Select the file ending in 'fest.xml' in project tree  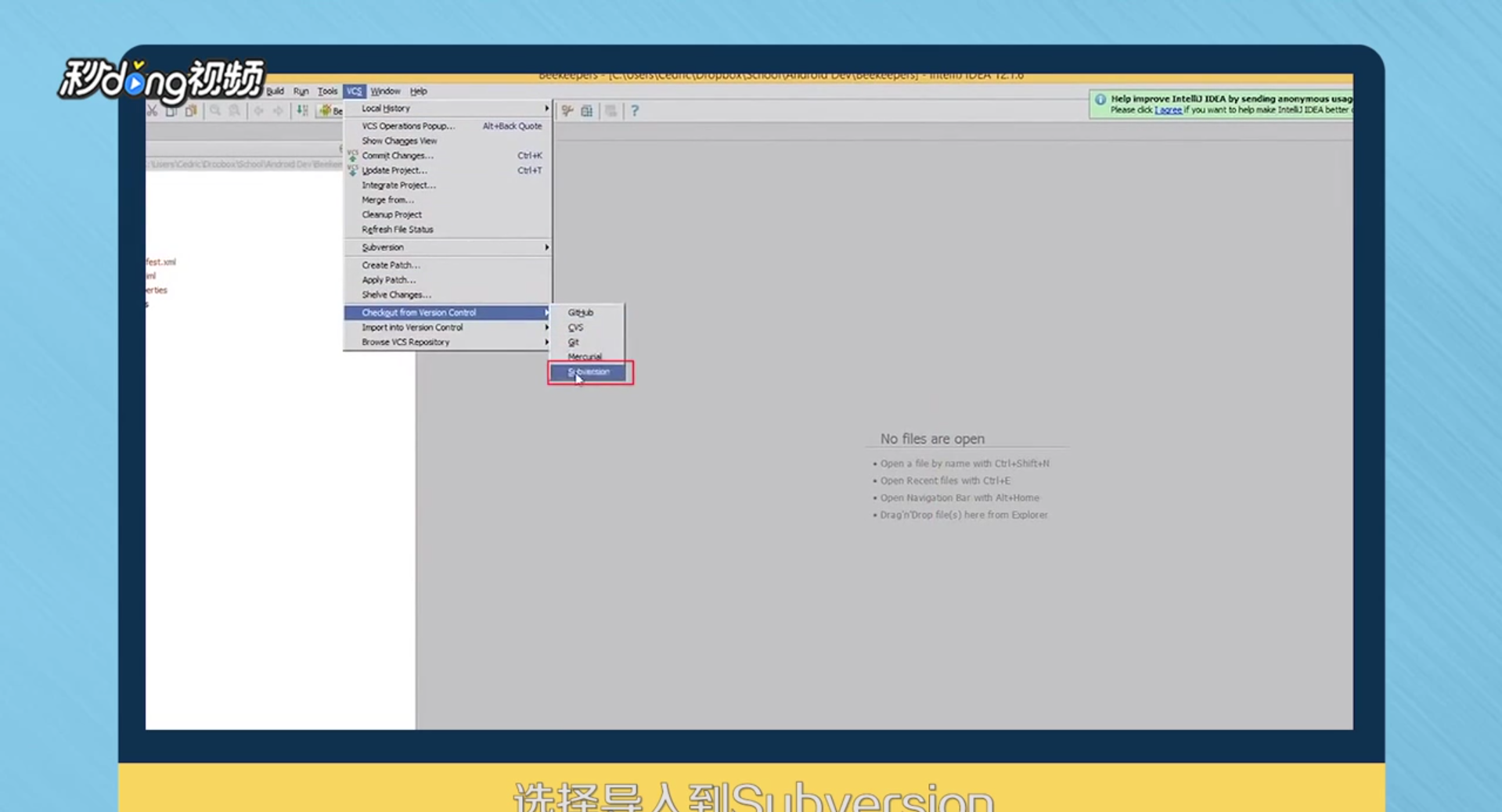pyautogui.click(x=160, y=262)
